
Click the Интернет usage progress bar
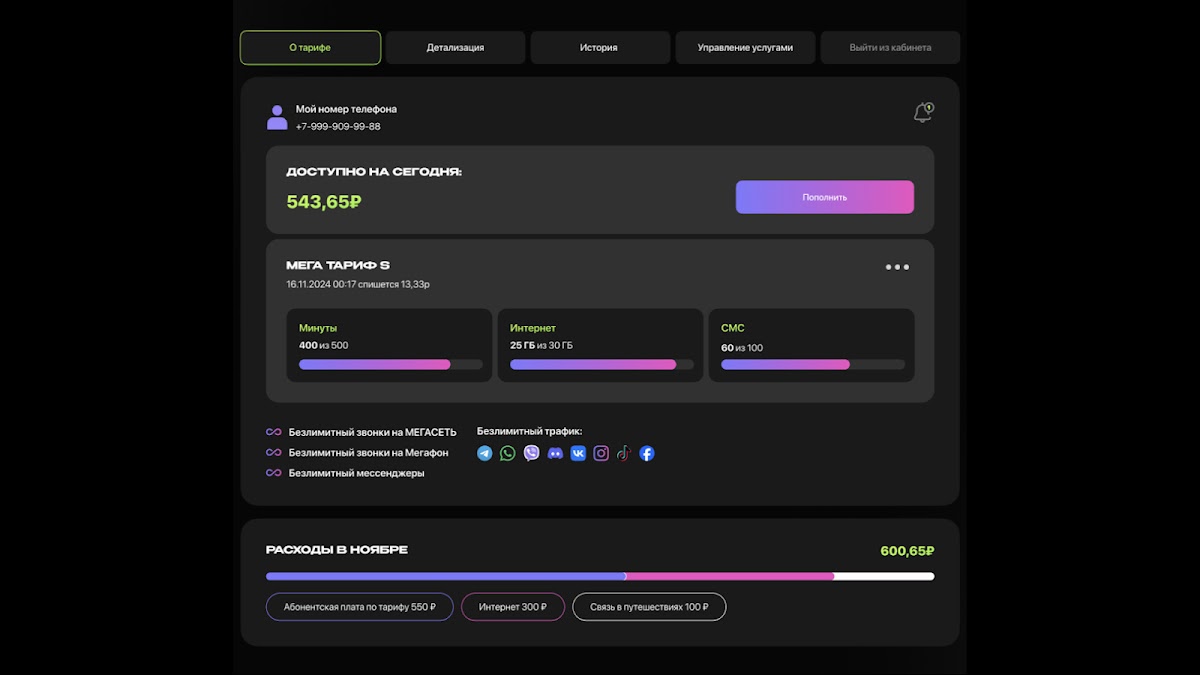pos(600,365)
